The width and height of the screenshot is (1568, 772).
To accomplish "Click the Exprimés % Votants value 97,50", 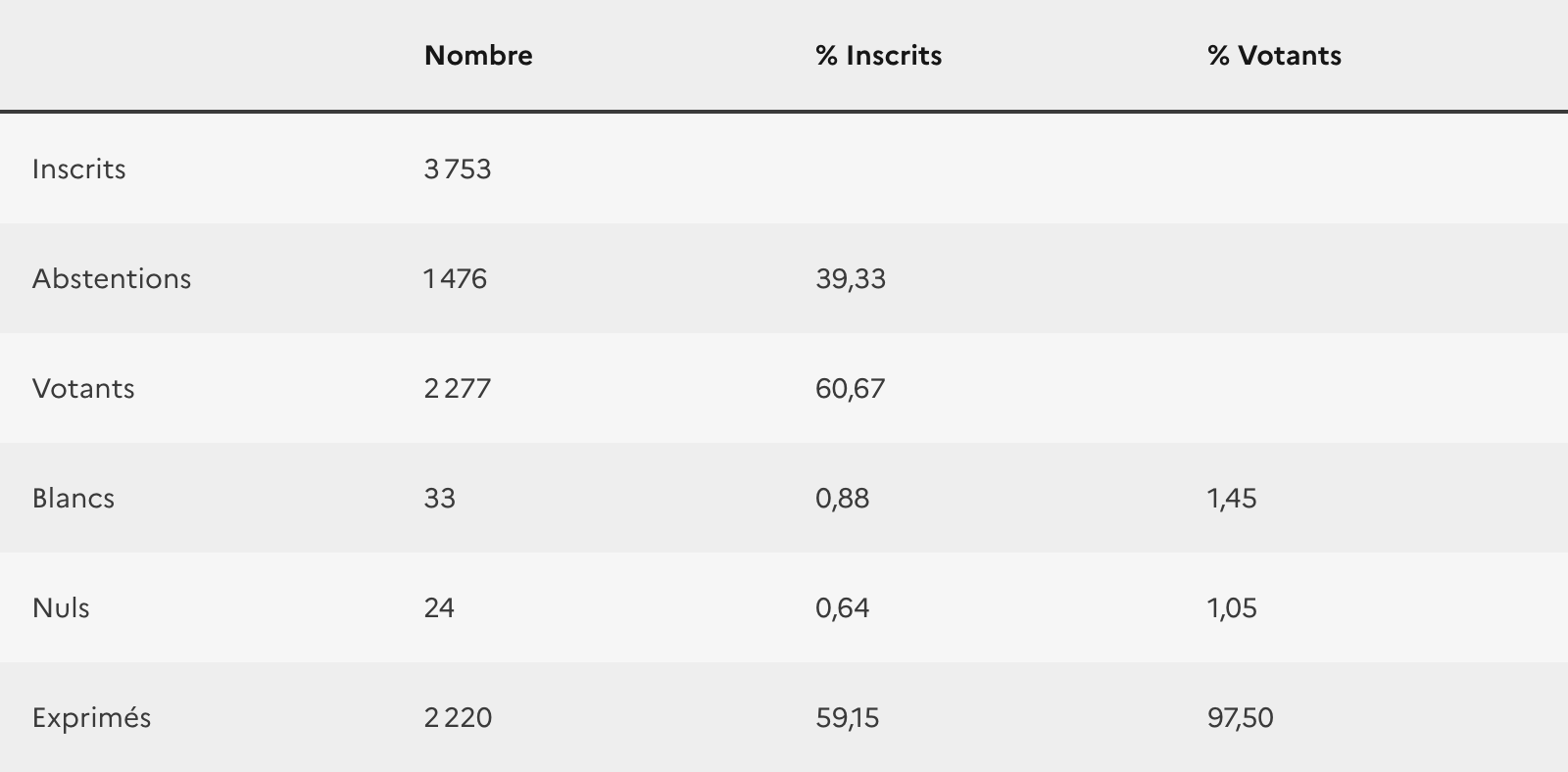I will [x=1241, y=718].
